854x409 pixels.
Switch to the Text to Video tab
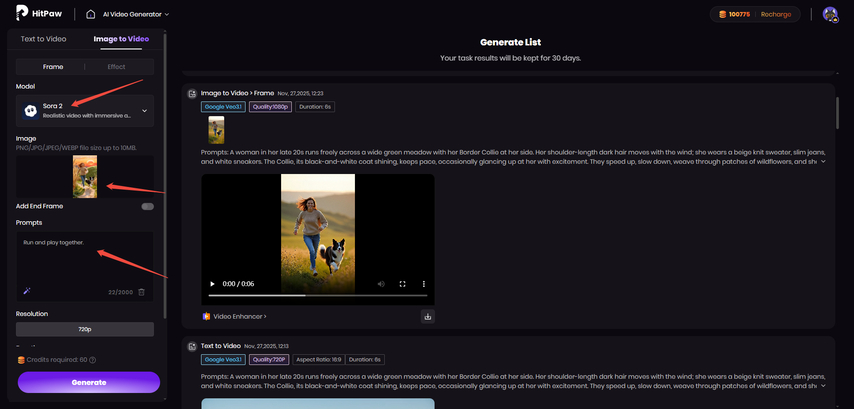pyautogui.click(x=44, y=39)
